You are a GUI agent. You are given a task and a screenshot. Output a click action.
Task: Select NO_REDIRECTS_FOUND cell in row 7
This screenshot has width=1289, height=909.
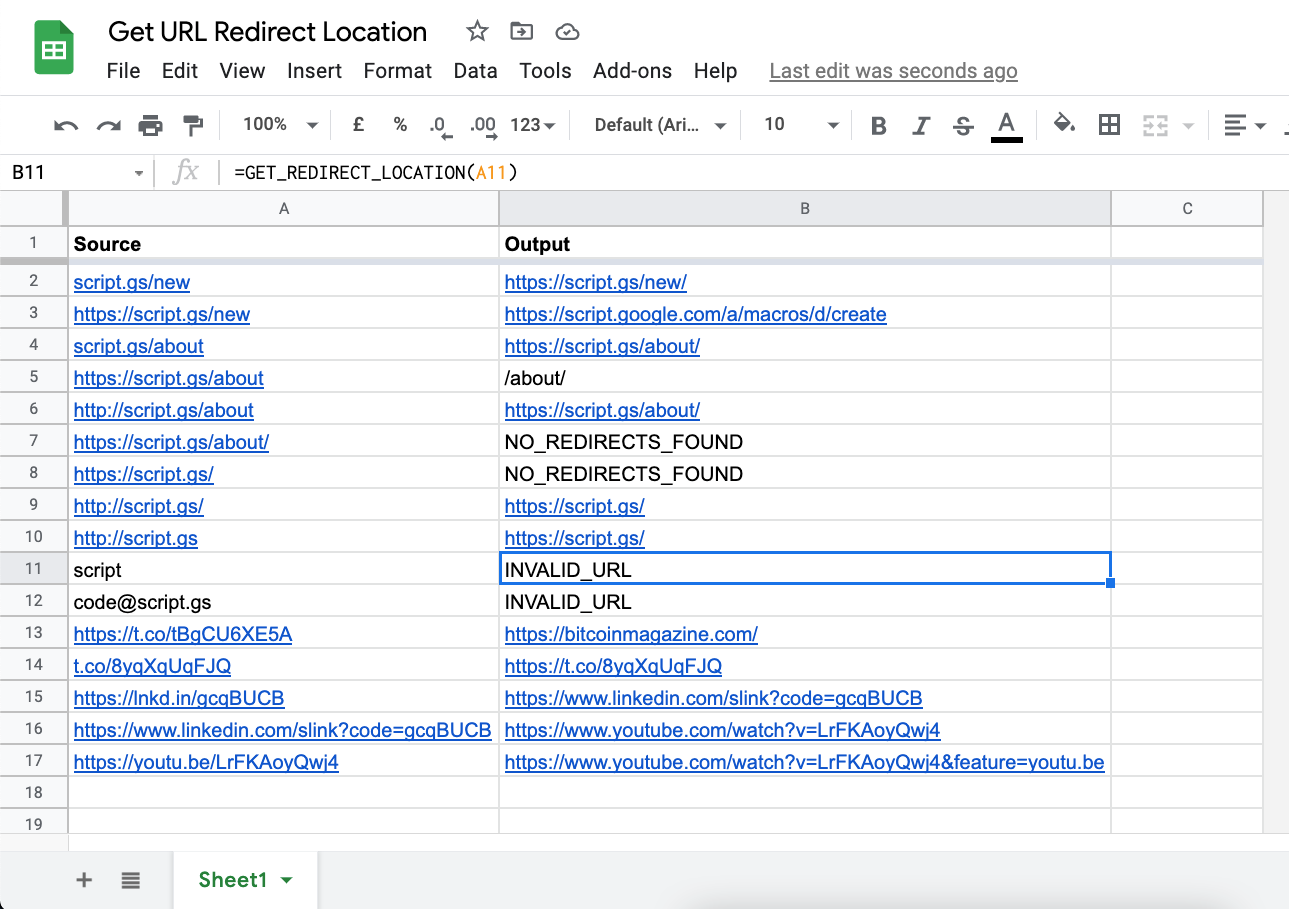[x=805, y=443]
